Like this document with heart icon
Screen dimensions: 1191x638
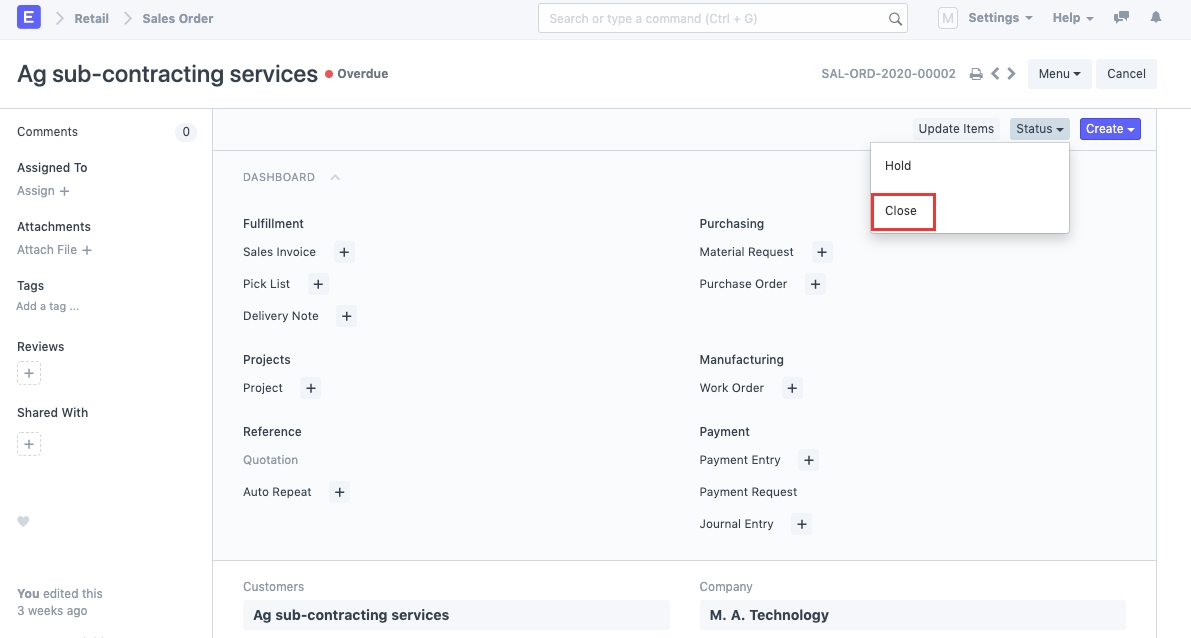pyautogui.click(x=24, y=521)
